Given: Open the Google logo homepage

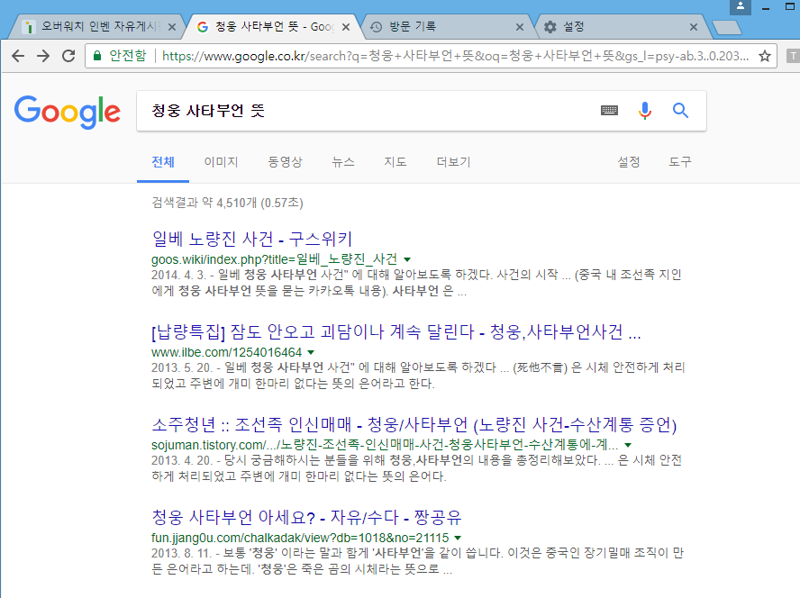Looking at the screenshot, I should click(67, 112).
